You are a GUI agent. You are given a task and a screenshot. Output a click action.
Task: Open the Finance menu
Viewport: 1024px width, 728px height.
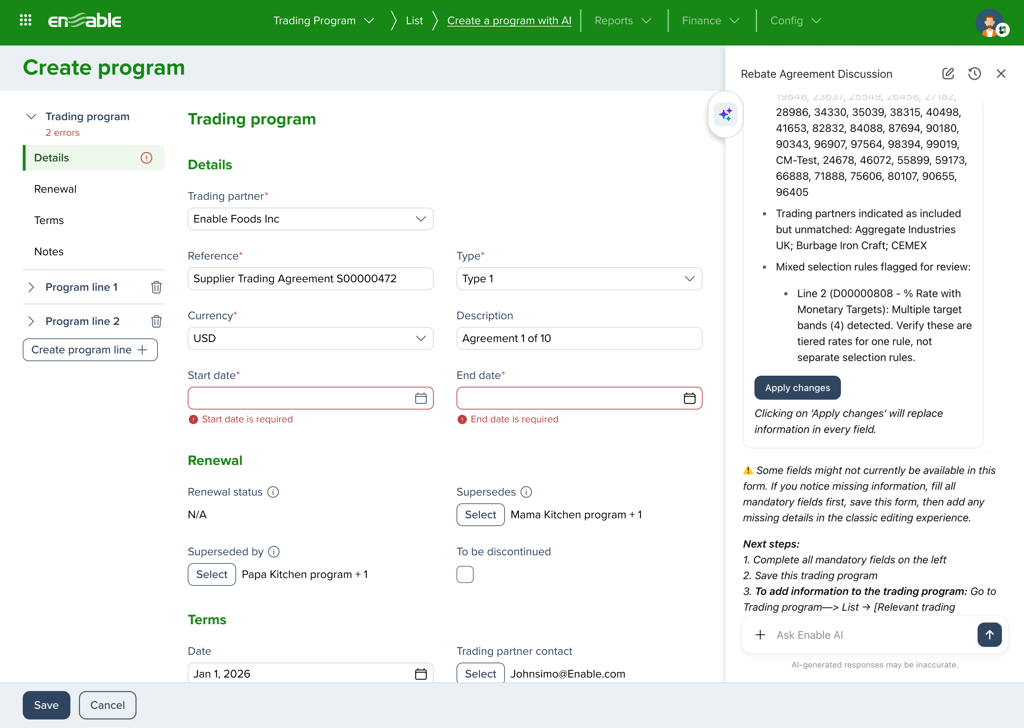point(710,21)
